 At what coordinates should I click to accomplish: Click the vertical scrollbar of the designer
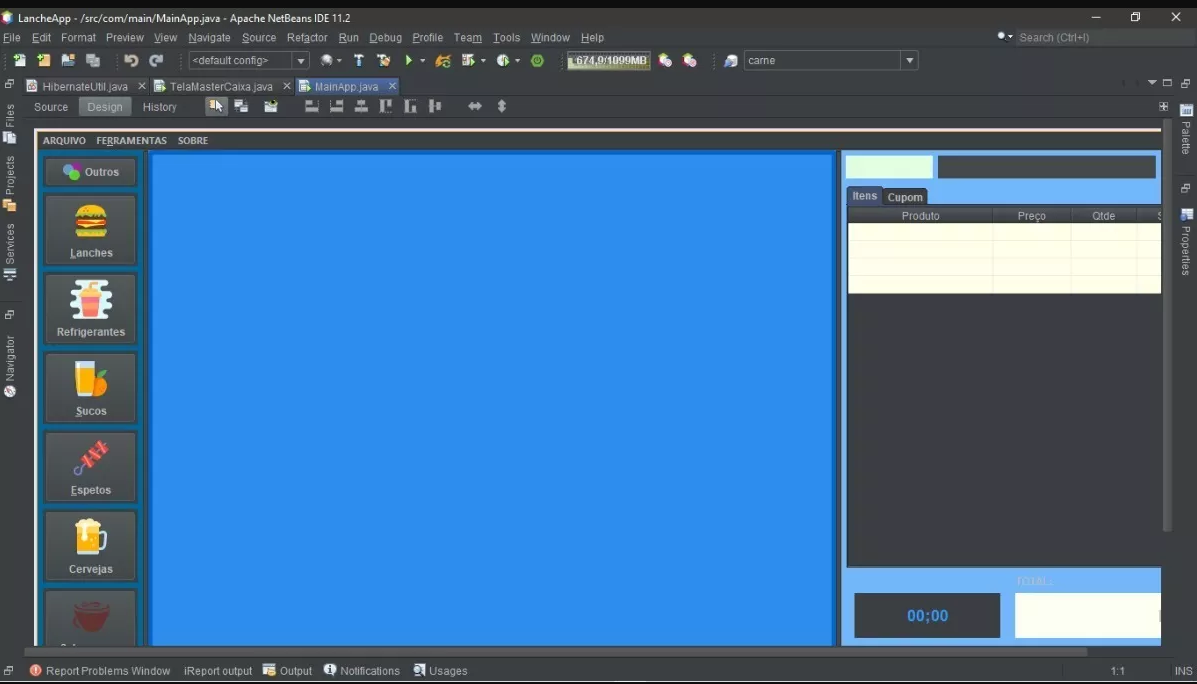coord(1166,324)
